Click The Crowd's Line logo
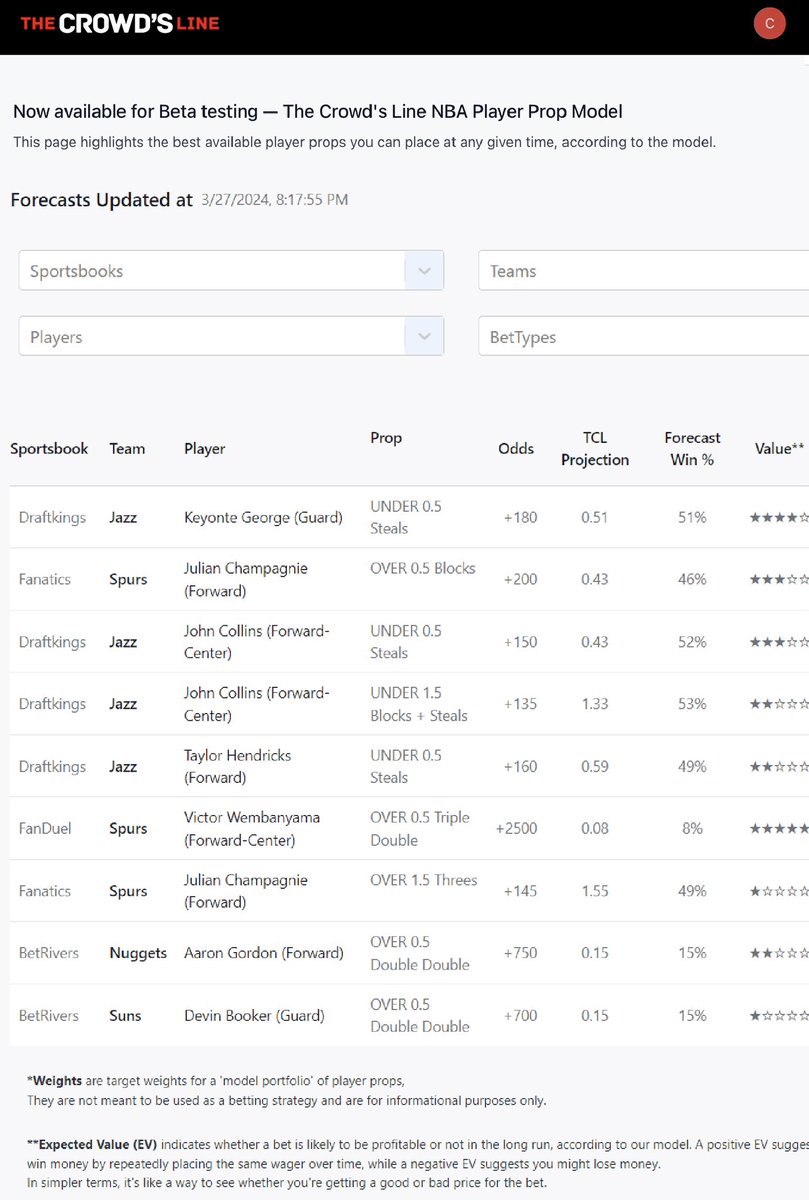Image resolution: width=809 pixels, height=1200 pixels. (x=119, y=23)
